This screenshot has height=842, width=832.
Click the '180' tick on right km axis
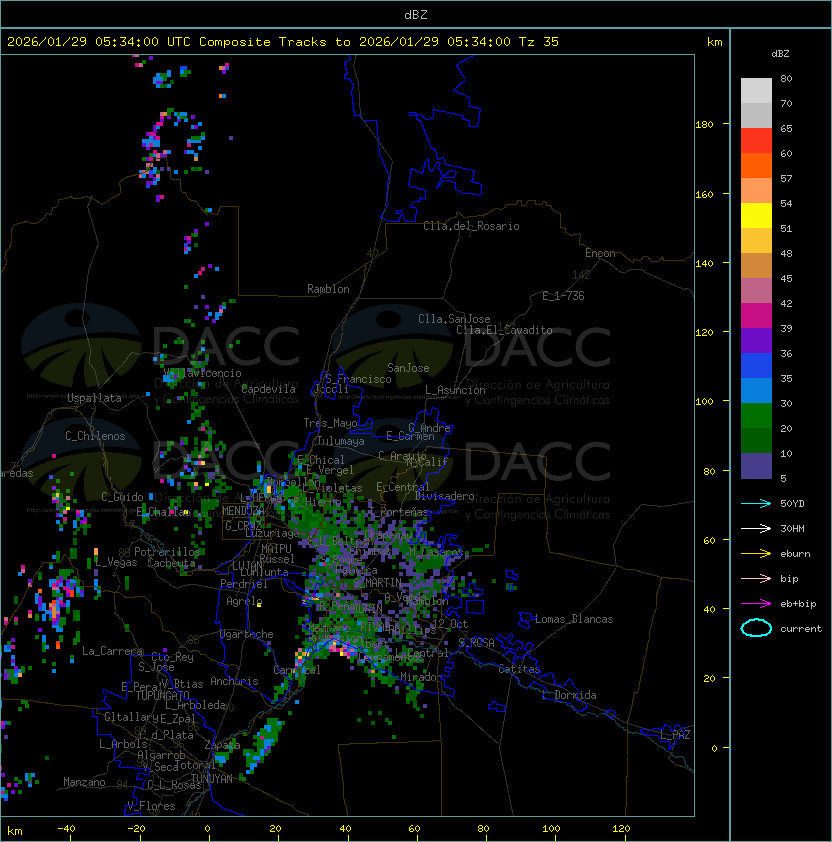tap(704, 125)
